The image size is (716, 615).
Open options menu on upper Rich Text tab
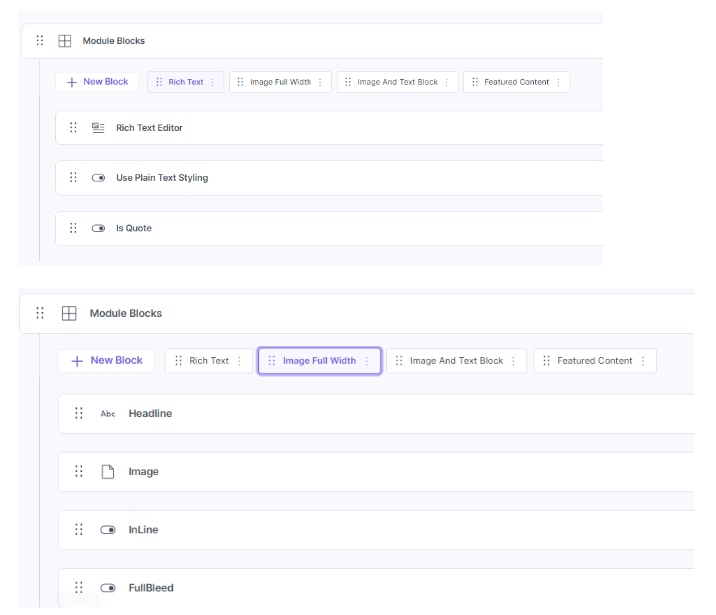[x=212, y=82]
